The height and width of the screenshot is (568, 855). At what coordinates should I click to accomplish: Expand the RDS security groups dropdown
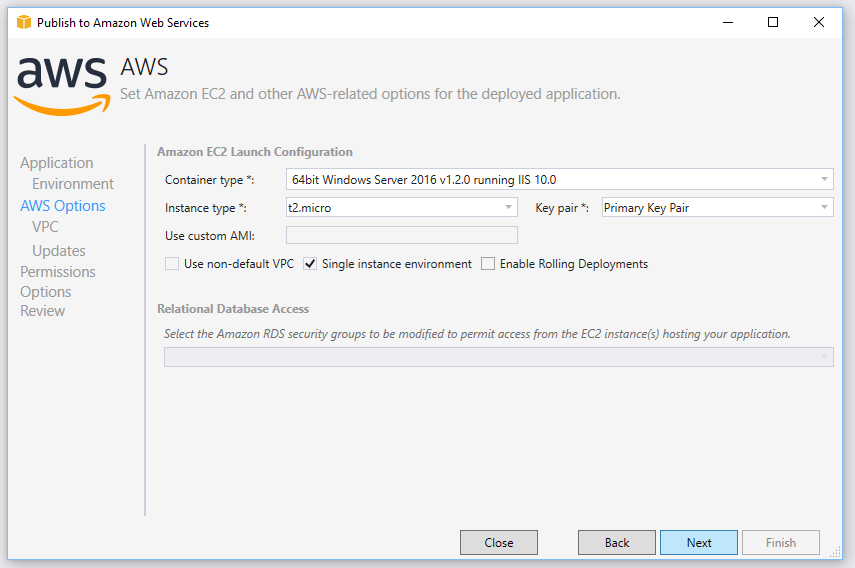click(x=498, y=357)
